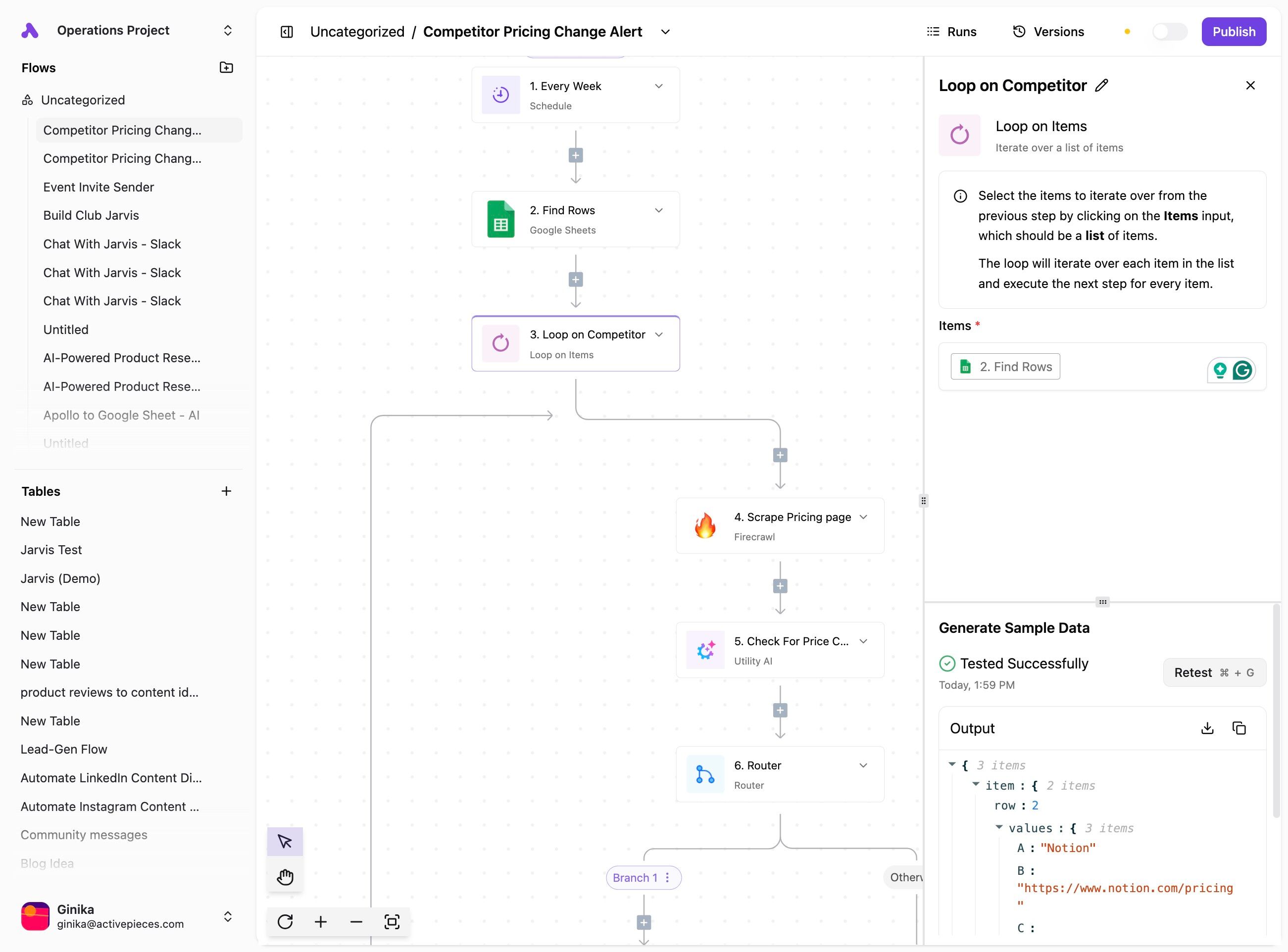Select the hand pan tool
The image size is (1288, 952).
285,877
